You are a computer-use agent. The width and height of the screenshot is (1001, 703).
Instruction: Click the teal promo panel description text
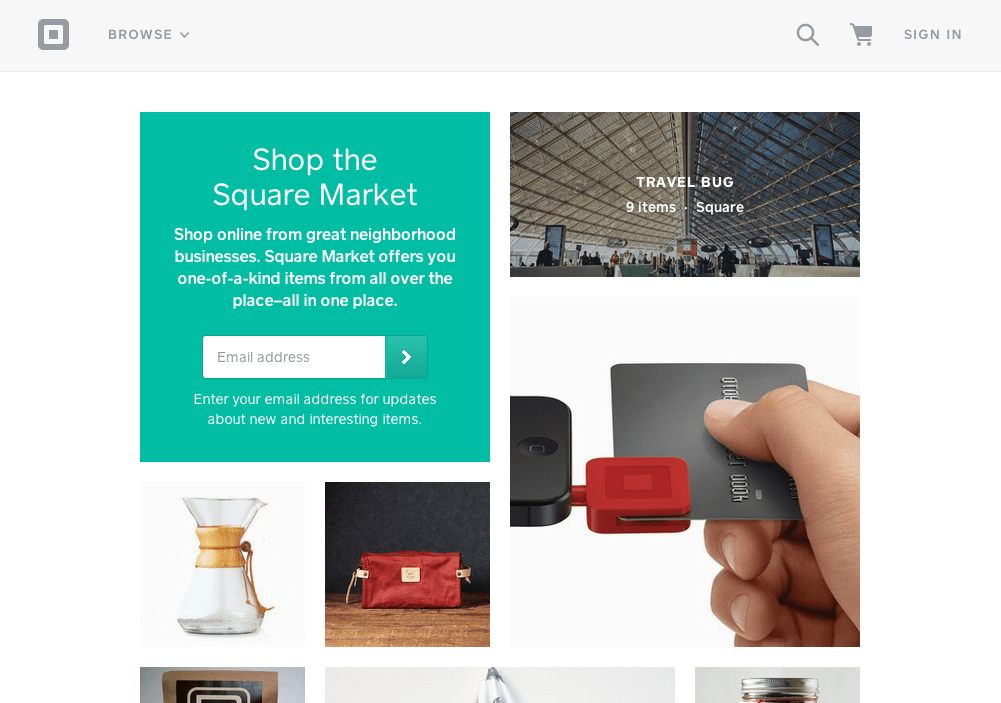[x=315, y=268]
